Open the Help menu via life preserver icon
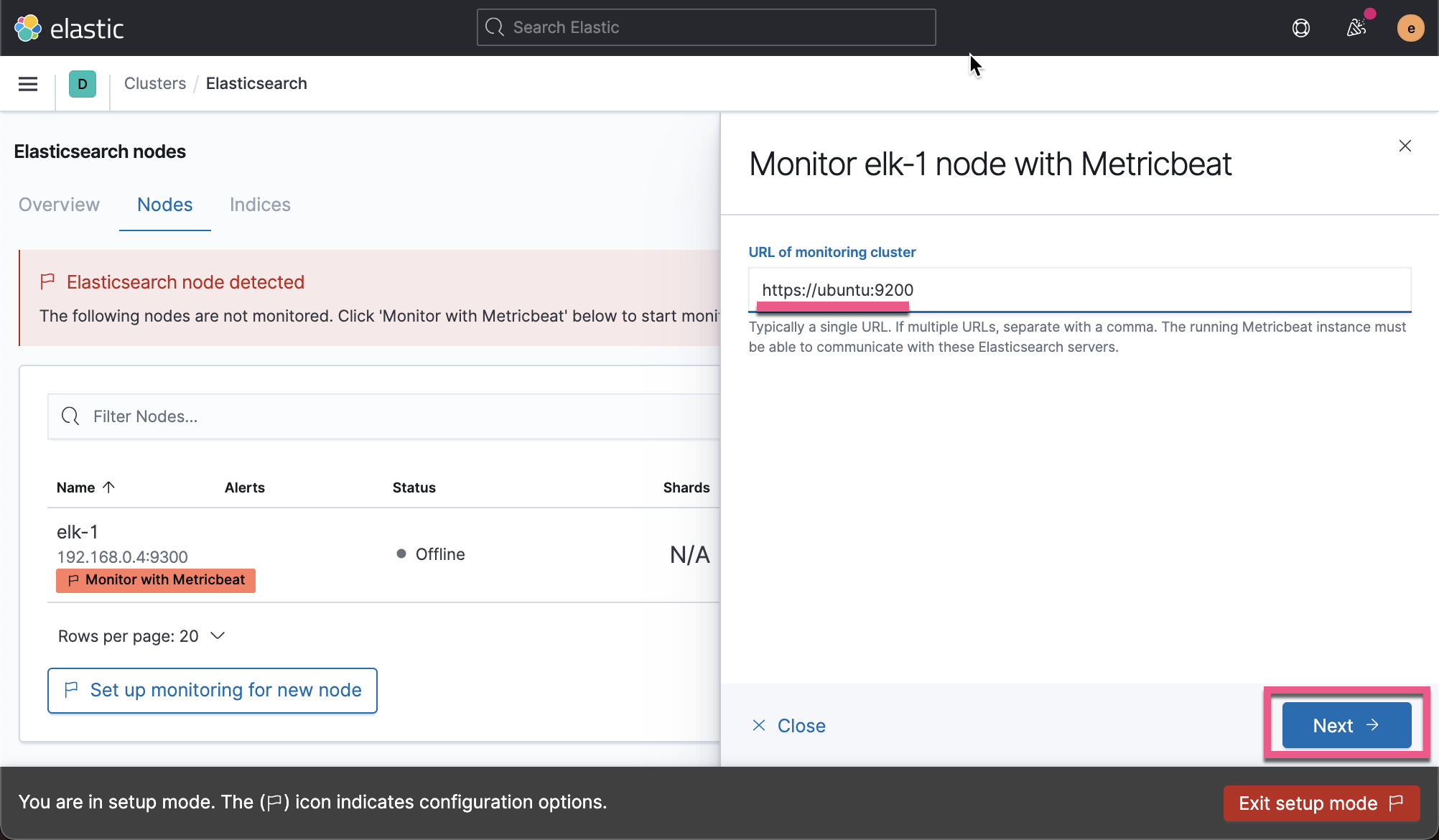 tap(1300, 27)
